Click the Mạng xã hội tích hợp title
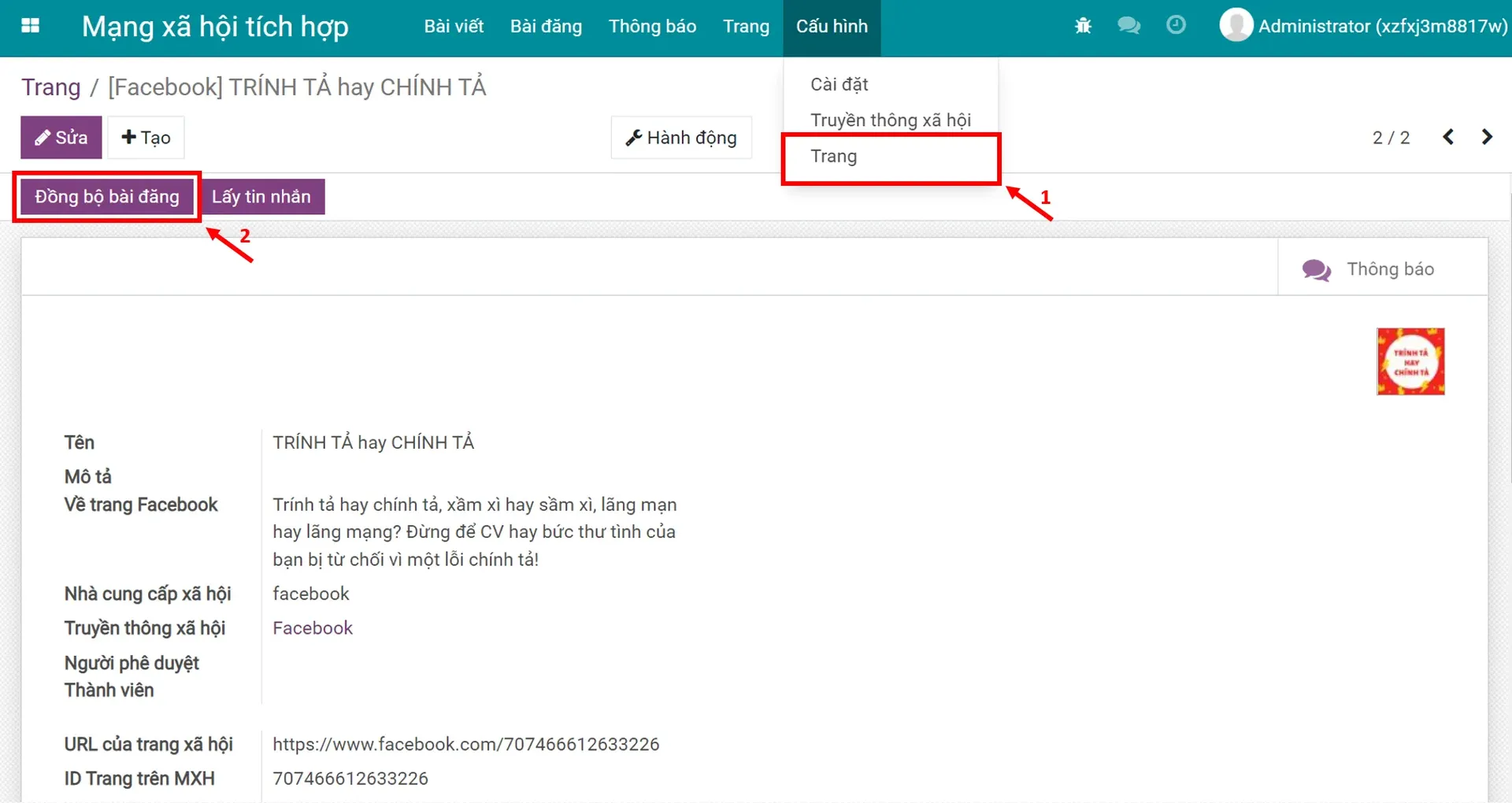The width and height of the screenshot is (1512, 803). 215,27
